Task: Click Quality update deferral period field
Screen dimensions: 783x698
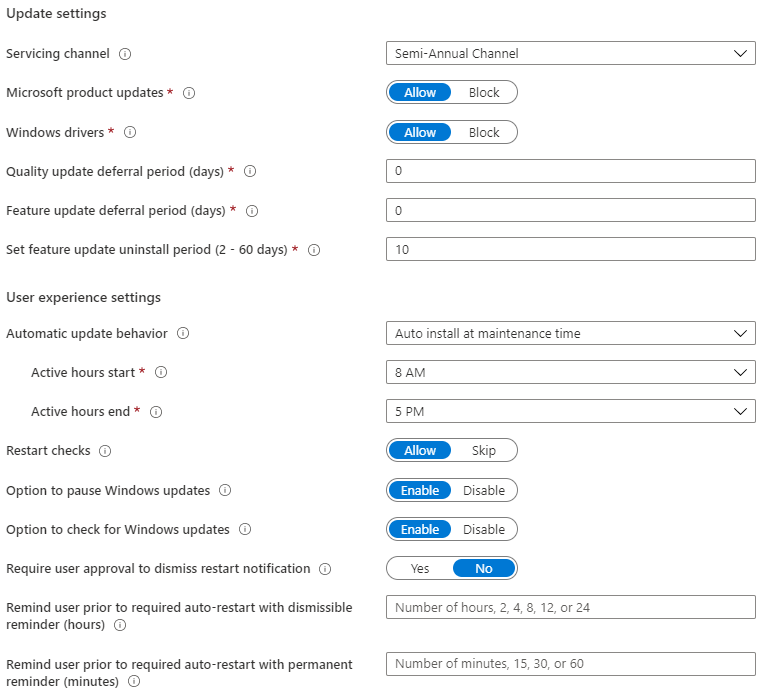Action: 570,171
